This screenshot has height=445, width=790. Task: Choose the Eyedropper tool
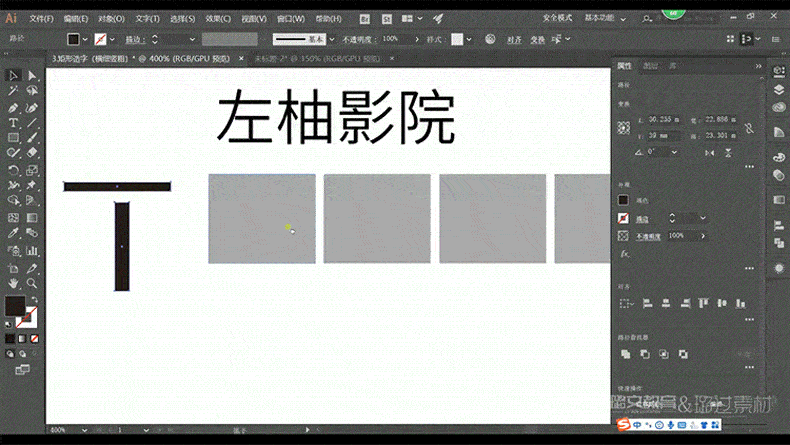coord(13,233)
